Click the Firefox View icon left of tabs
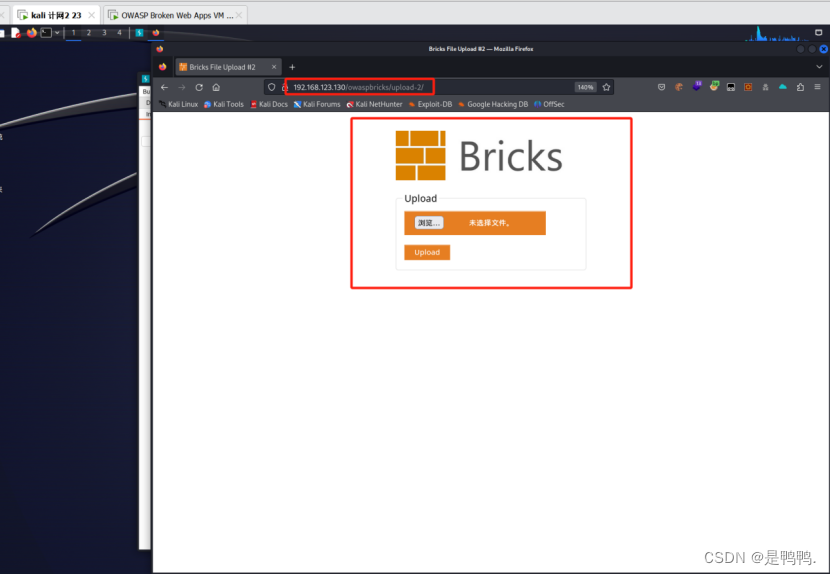Viewport: 831px width, 575px height. [163, 67]
